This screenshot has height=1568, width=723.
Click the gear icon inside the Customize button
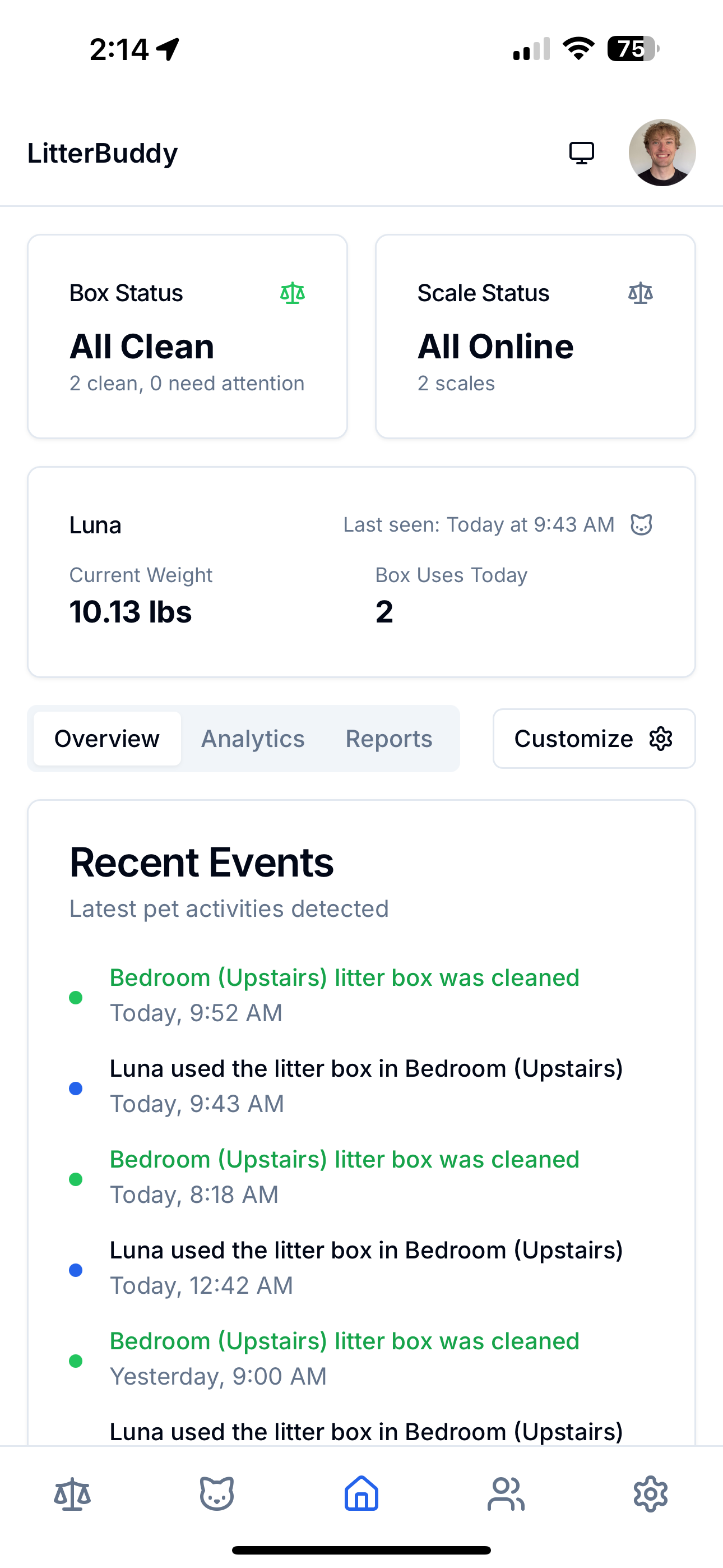(660, 739)
